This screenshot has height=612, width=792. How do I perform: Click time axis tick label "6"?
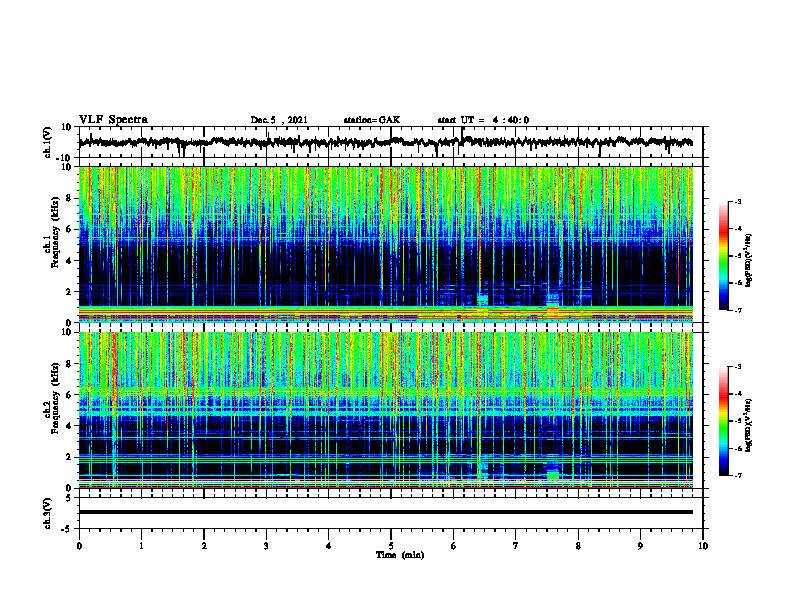point(454,546)
